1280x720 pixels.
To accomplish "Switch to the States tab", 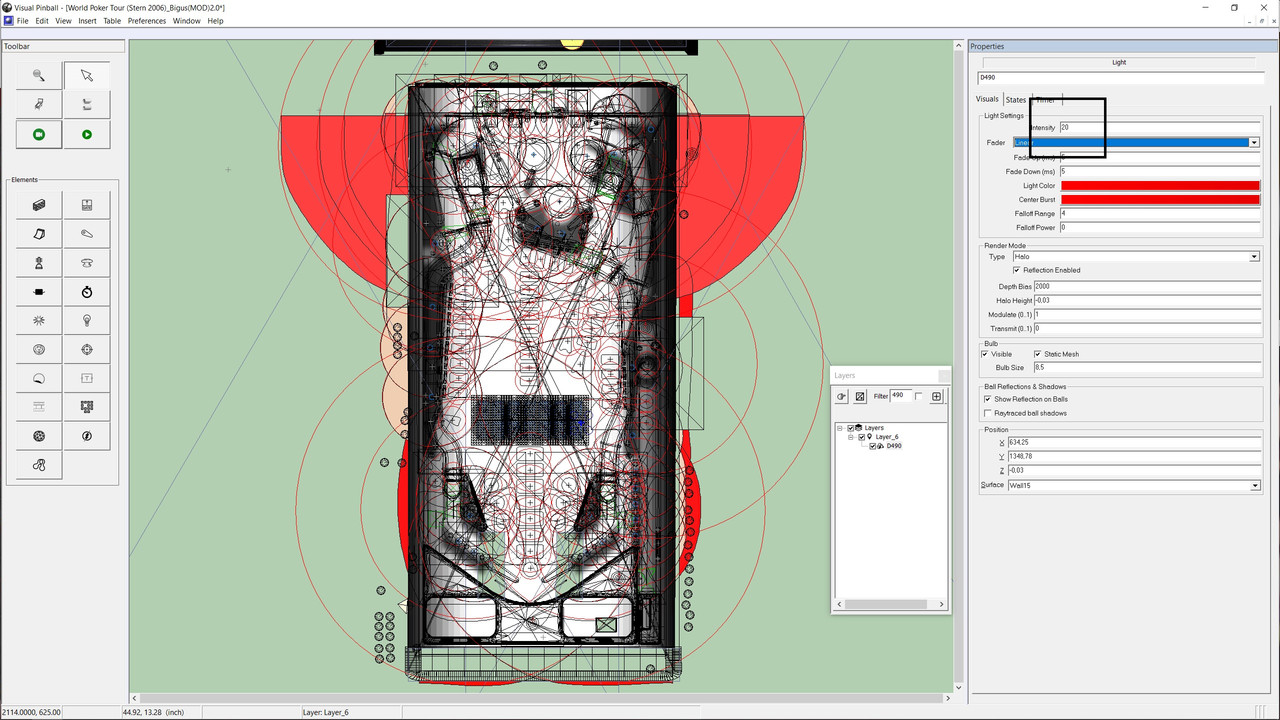I will tap(1016, 100).
